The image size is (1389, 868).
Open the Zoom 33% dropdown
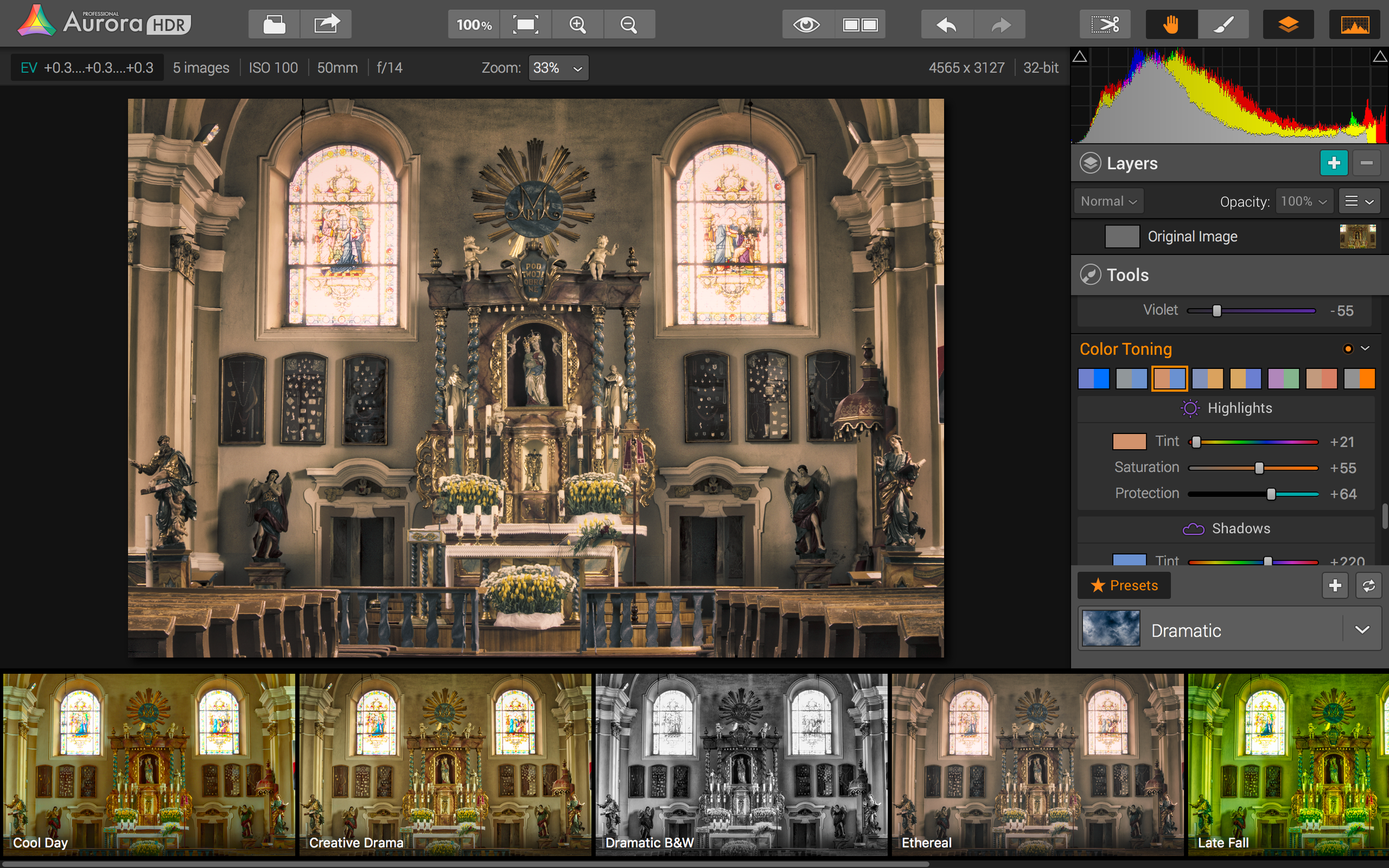point(558,68)
